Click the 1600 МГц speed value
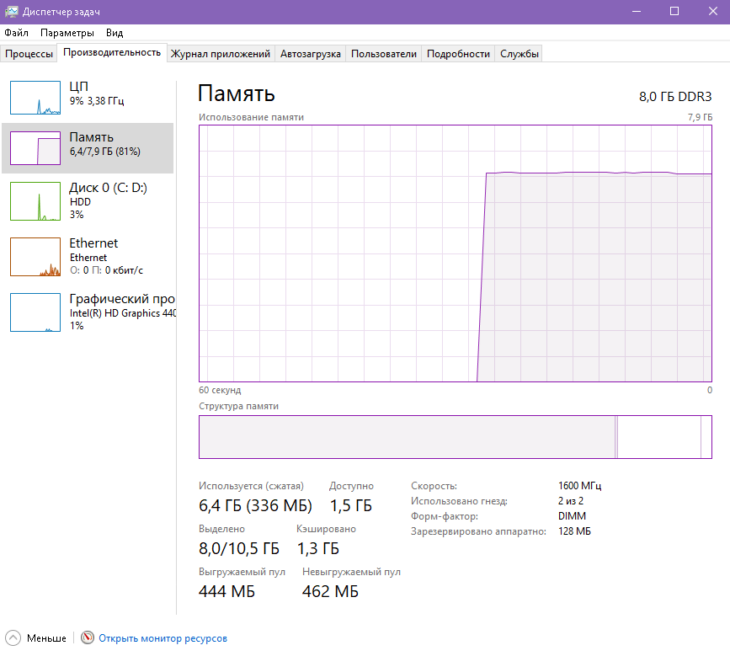The width and height of the screenshot is (730, 656). (580, 486)
